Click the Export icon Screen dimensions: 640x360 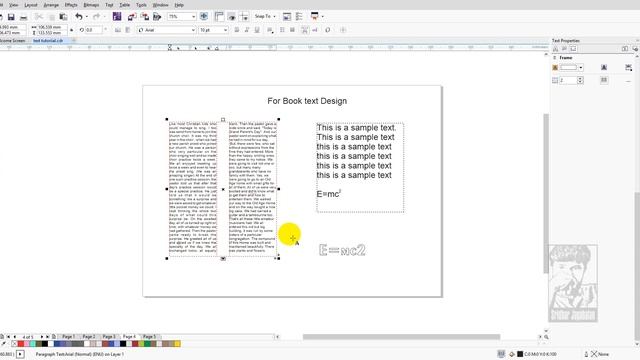(x=144, y=17)
